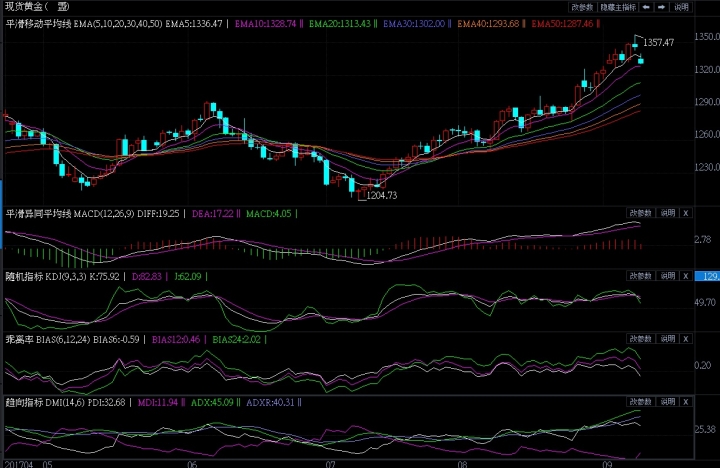Click the 1350.00 price axis label

click(x=707, y=36)
